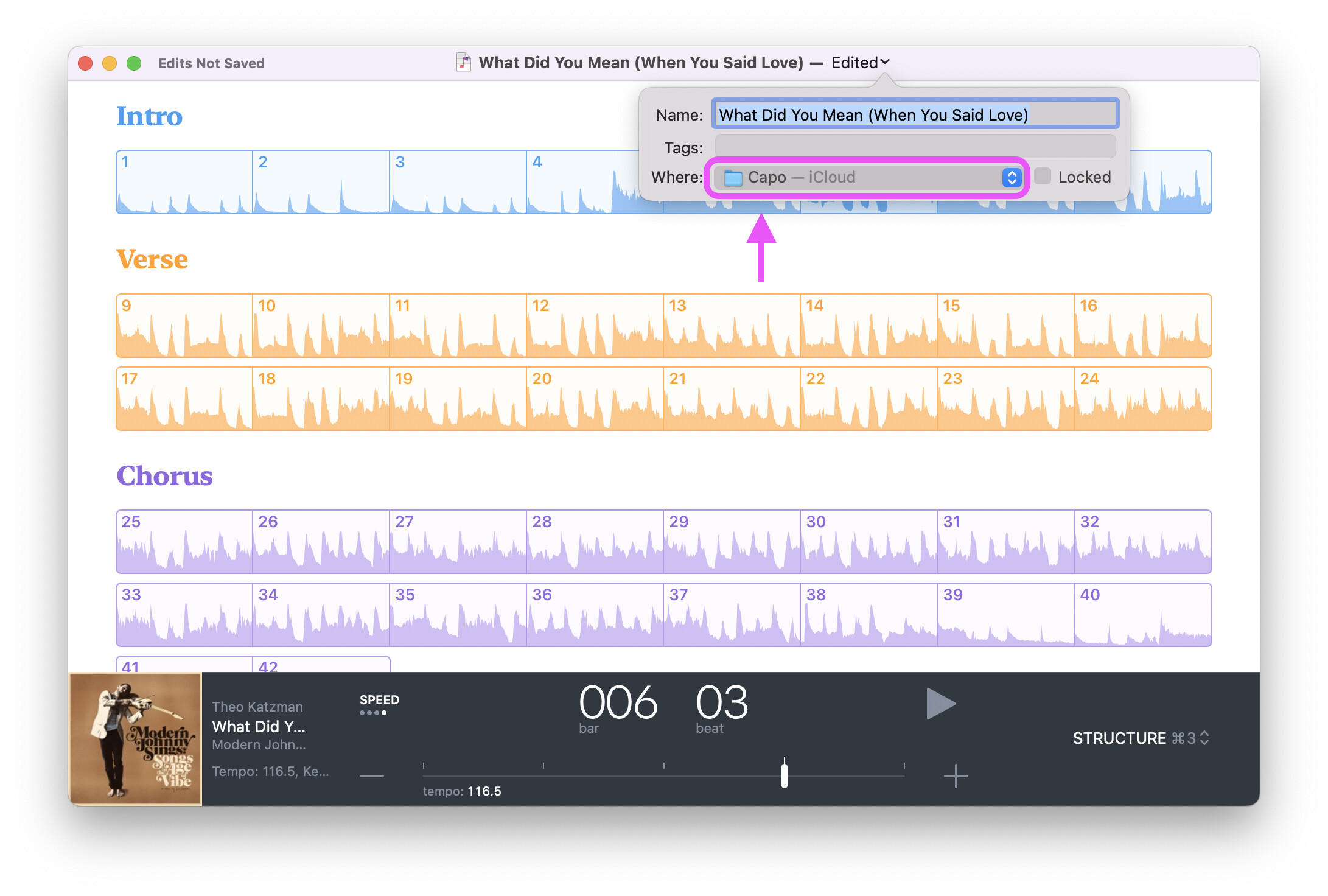Screen dimensions: 1328x896
Task: Click bar 14 in the Verse
Action: tap(869, 326)
